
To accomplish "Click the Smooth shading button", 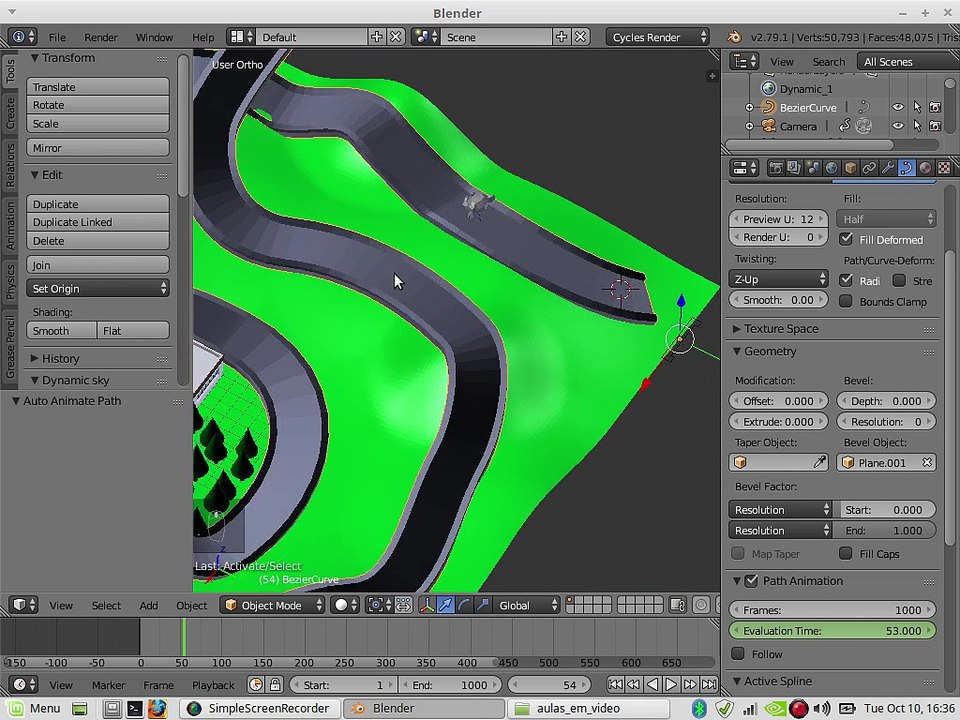I will 61,330.
